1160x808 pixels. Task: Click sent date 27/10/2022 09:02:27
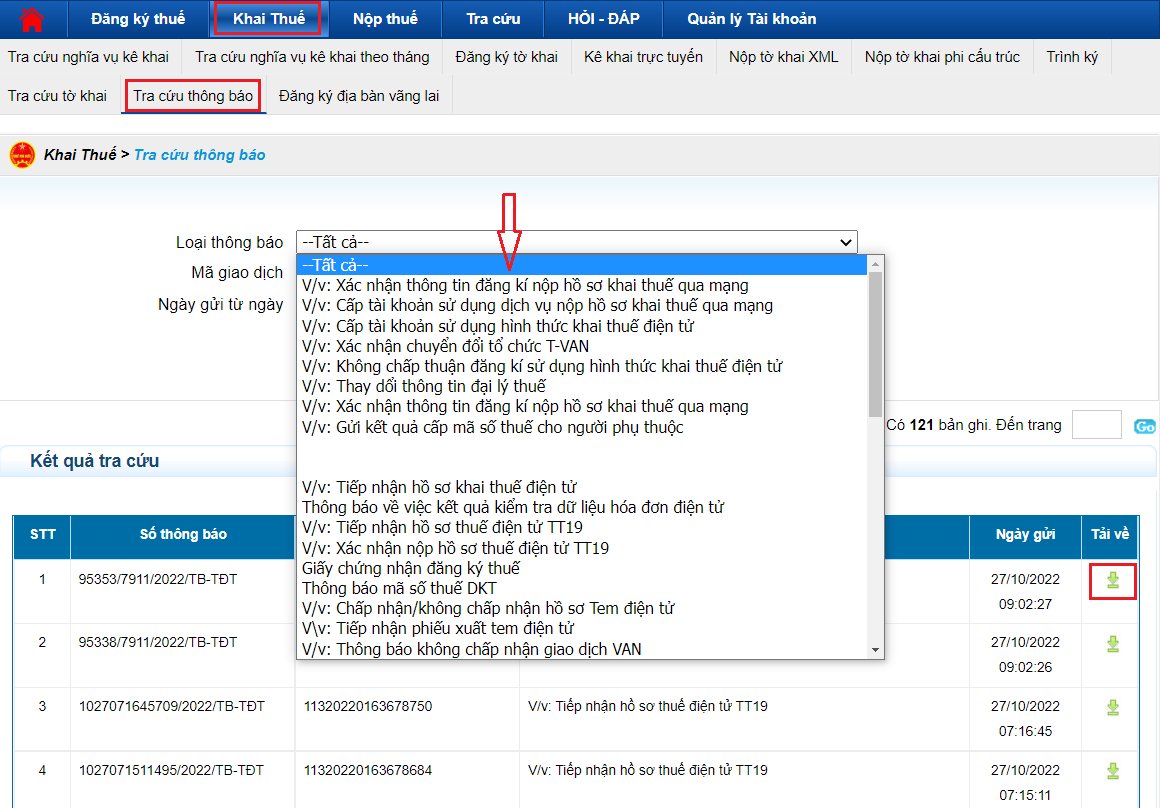pos(1025,591)
